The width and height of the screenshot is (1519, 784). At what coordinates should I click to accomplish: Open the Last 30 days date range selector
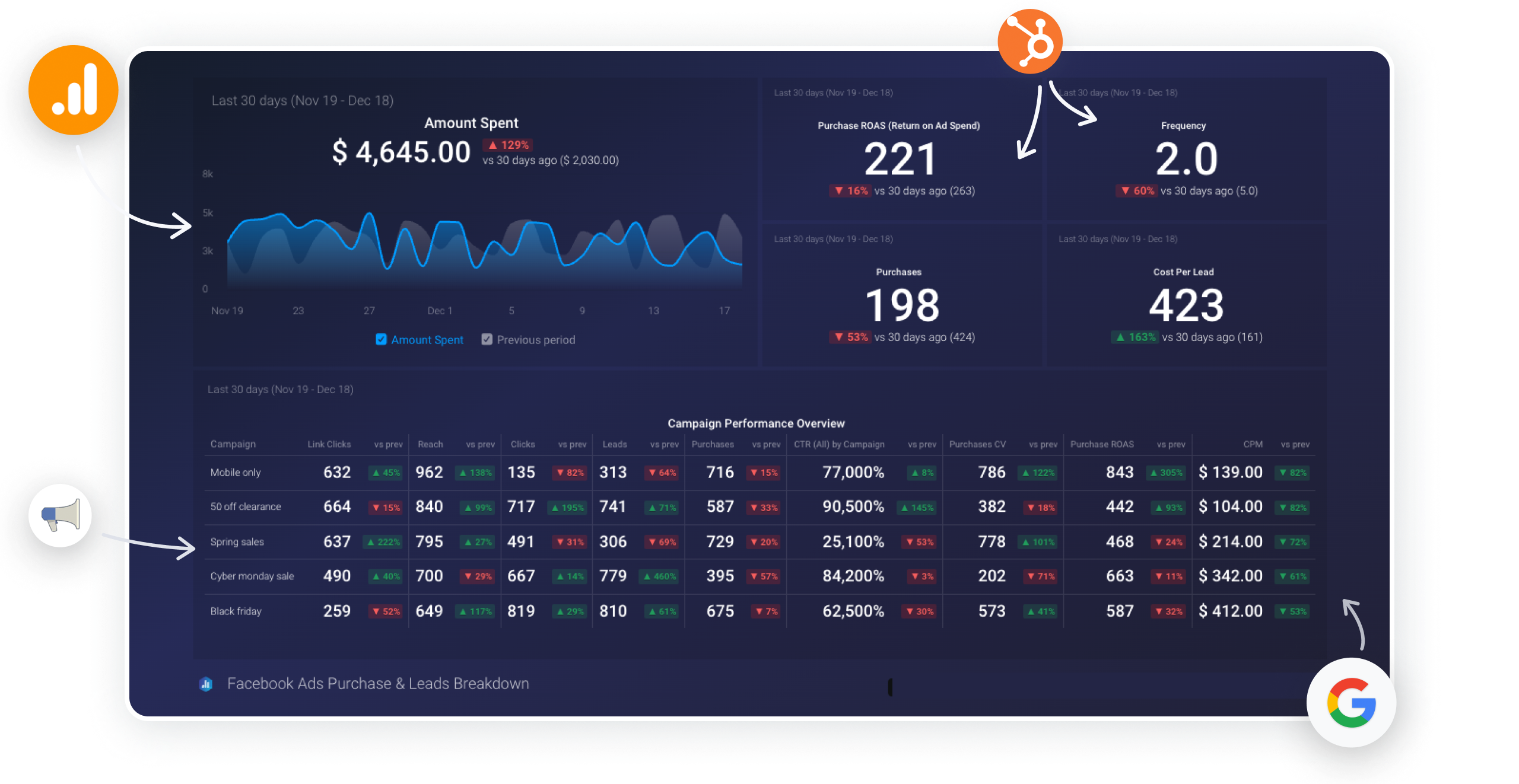tap(304, 100)
